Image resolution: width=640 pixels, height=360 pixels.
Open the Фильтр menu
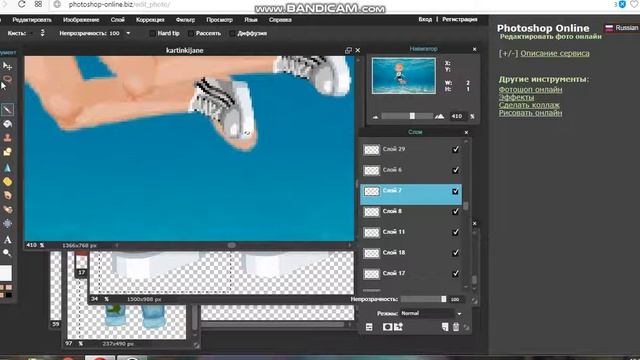click(185, 20)
